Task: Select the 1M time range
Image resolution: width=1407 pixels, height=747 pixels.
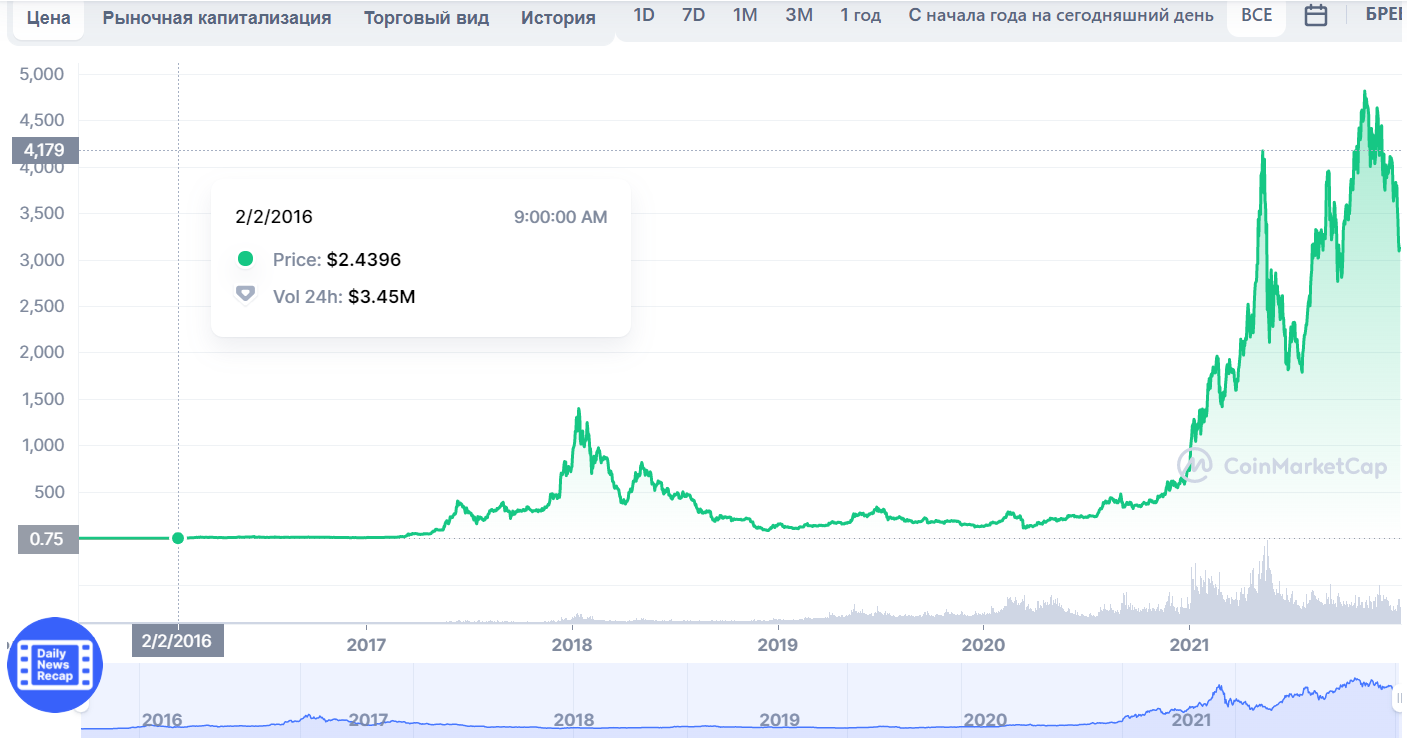Action: pyautogui.click(x=745, y=16)
